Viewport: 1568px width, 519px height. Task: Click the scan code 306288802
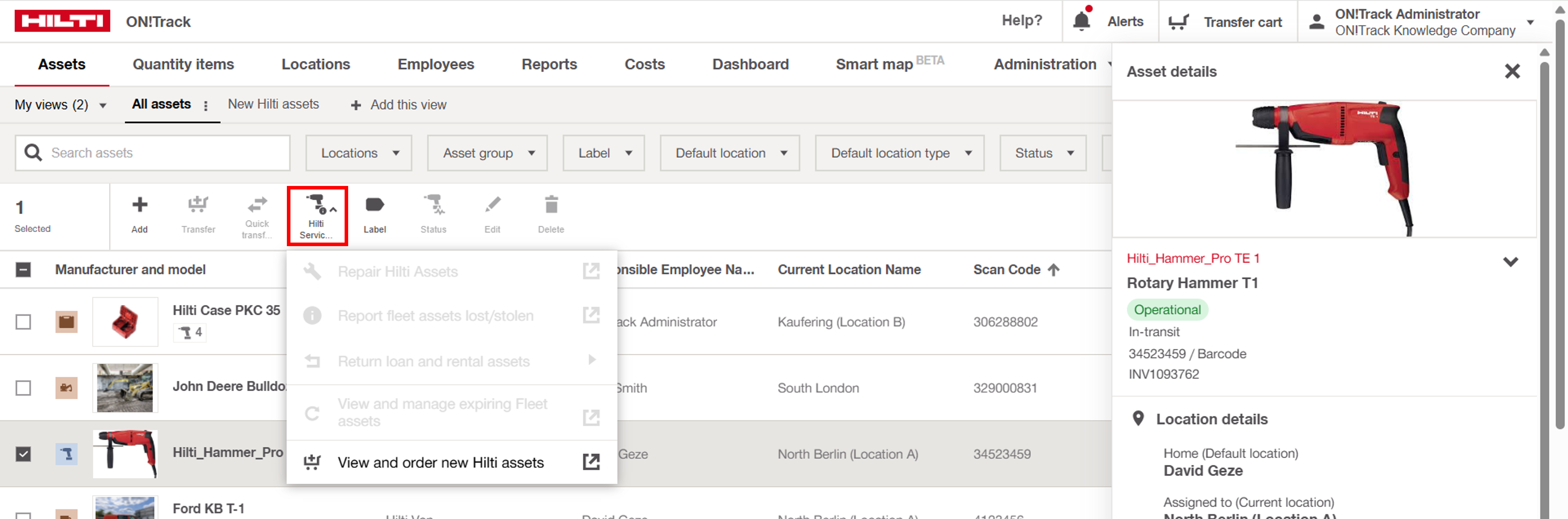pos(1005,322)
